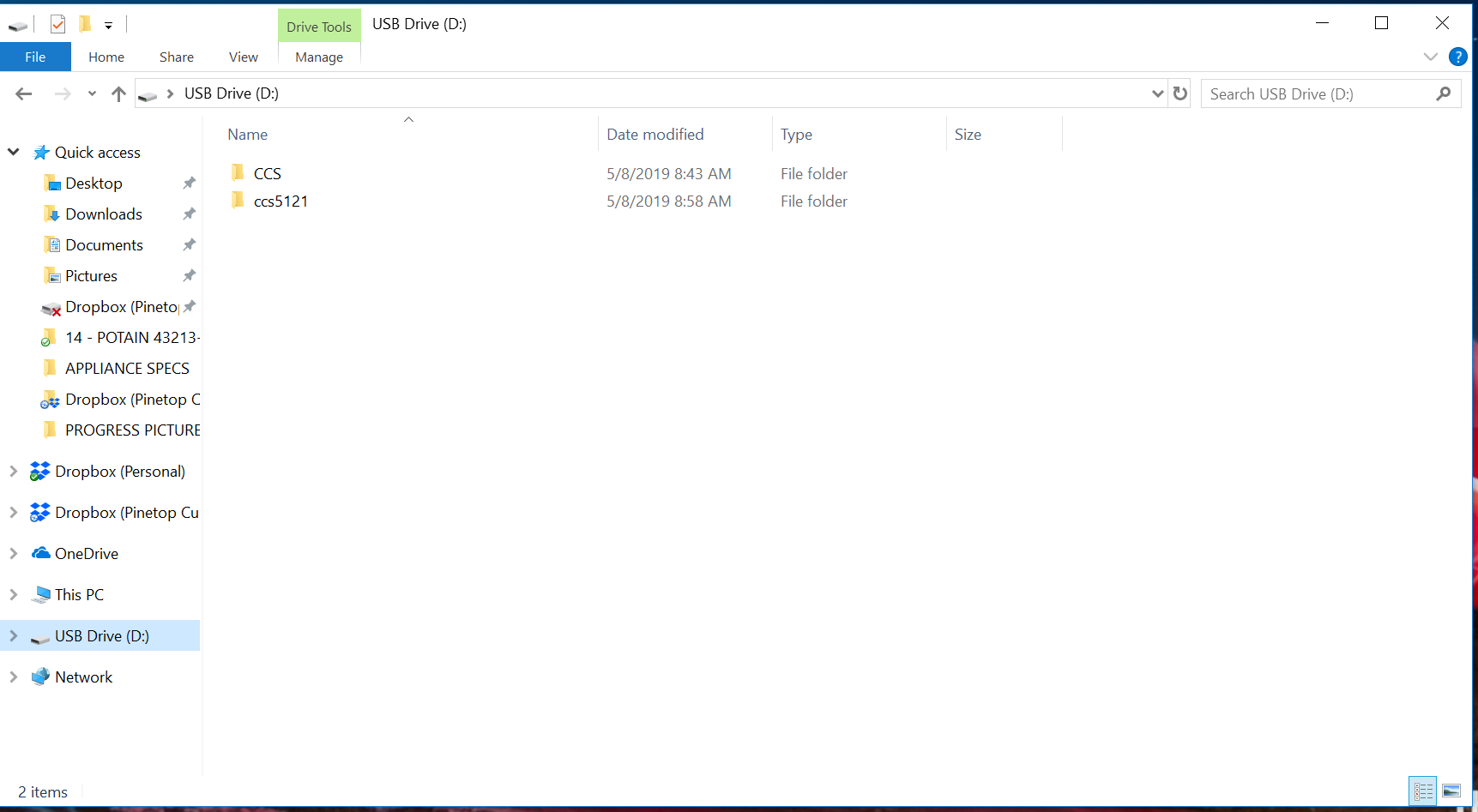Go up one folder level
The height and width of the screenshot is (812, 1478).
pos(118,93)
